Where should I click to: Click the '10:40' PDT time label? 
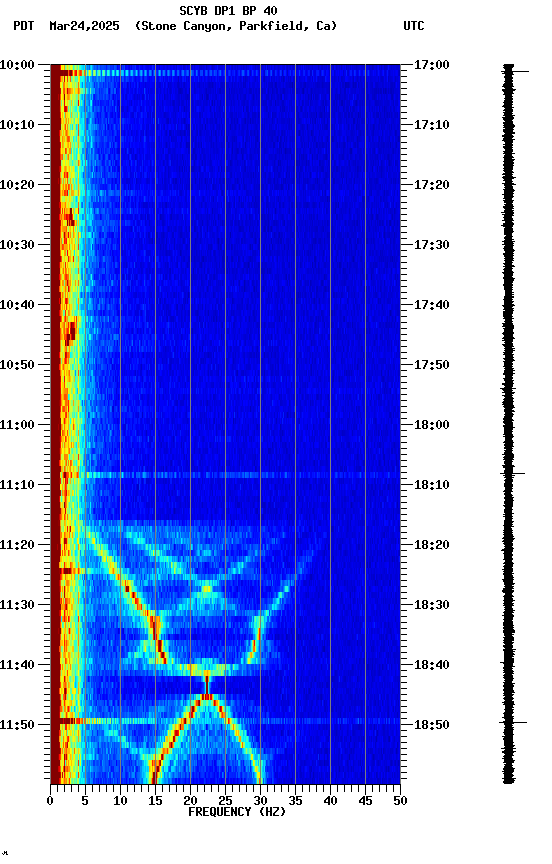17,305
